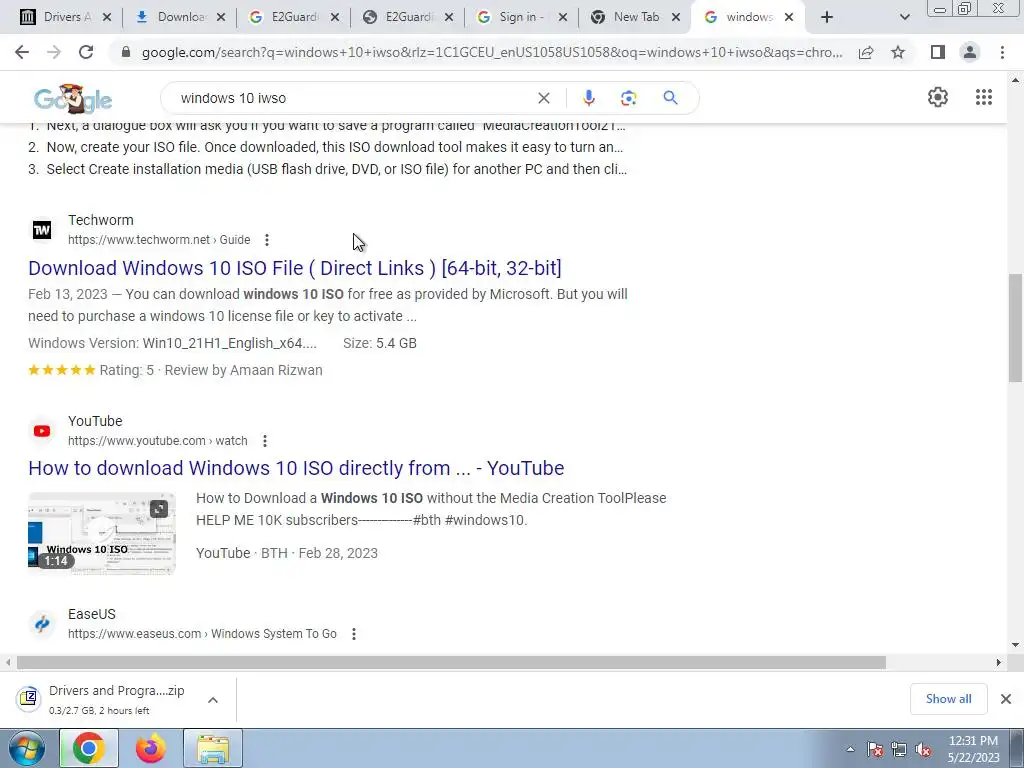1024x768 pixels.
Task: Open a new browser tab
Action: click(x=827, y=17)
